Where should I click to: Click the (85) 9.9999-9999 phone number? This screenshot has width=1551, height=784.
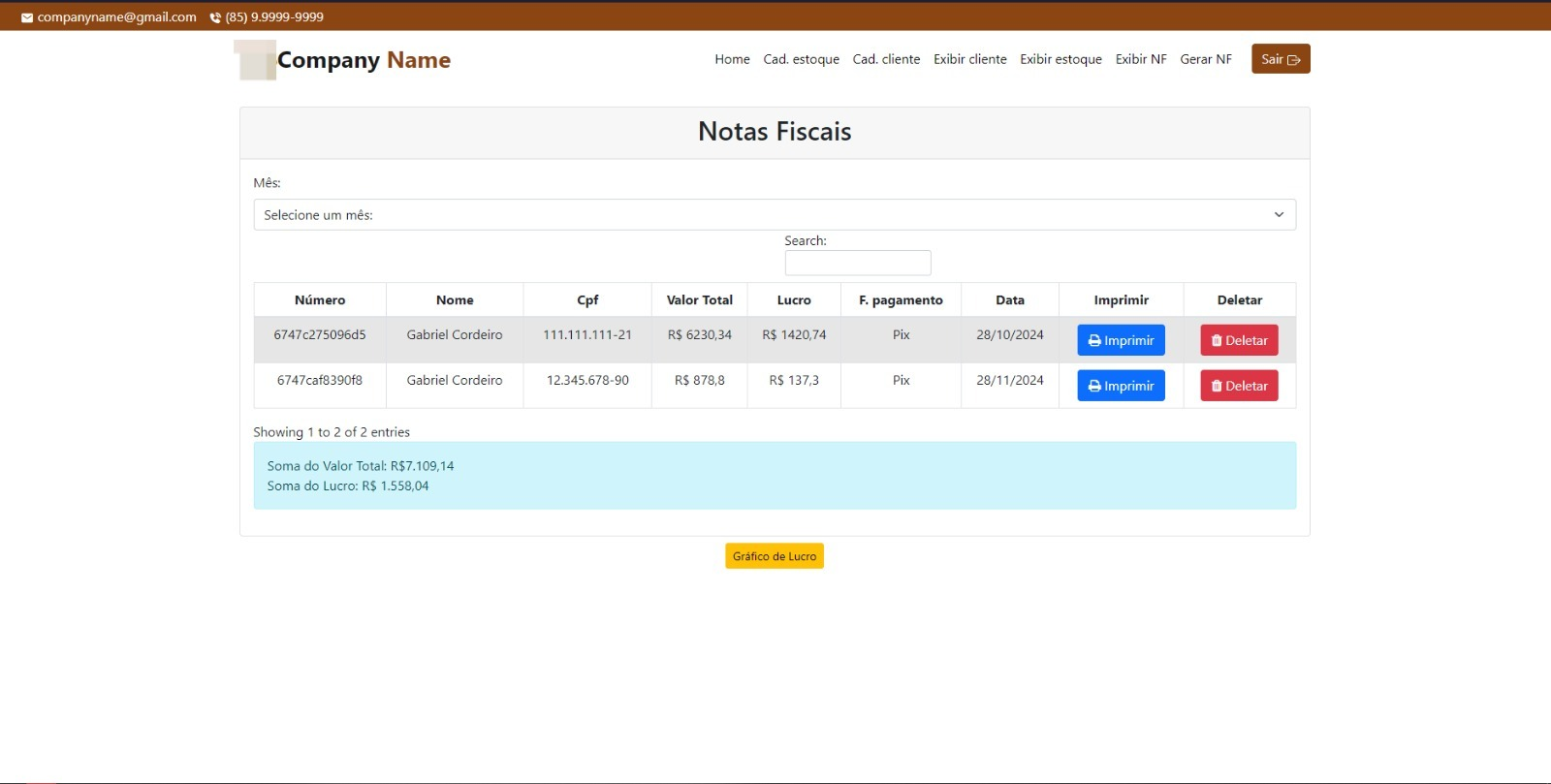click(274, 17)
